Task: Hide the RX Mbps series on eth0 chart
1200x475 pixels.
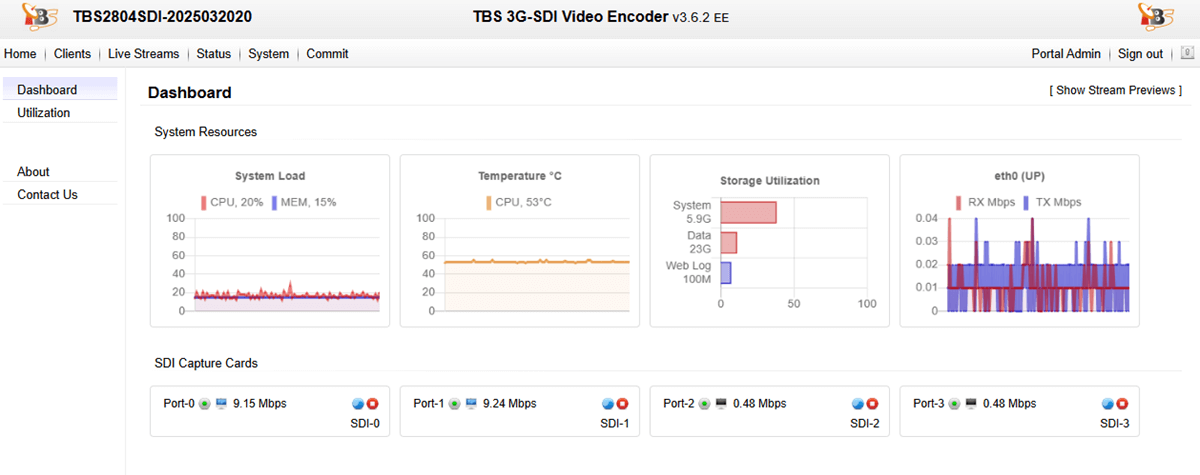Action: tap(985, 202)
